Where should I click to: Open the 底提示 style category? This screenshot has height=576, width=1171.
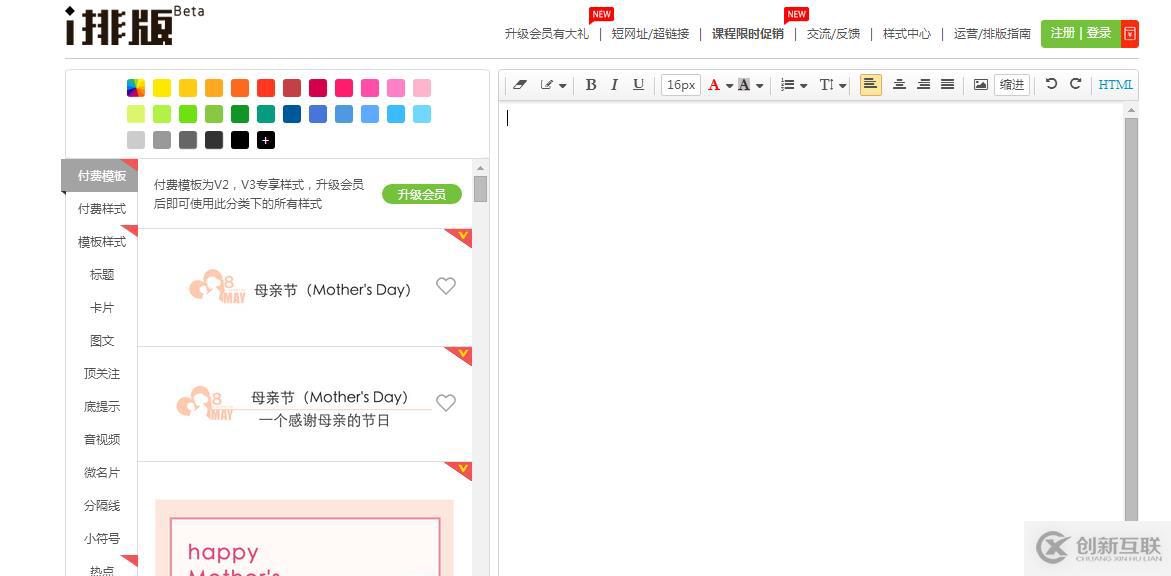click(102, 406)
